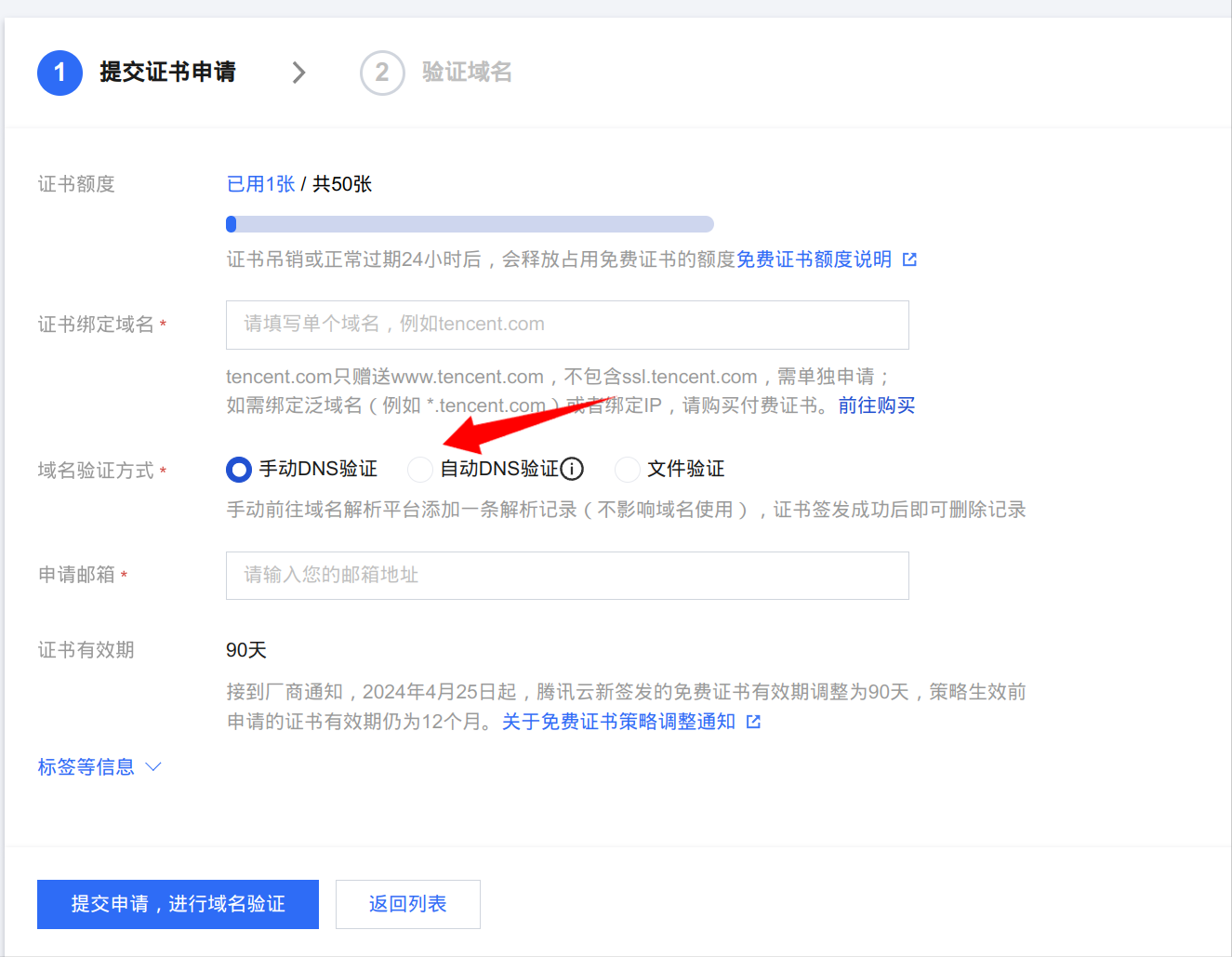Click the external link icon after 免费证书额度说明
Screen dimensions: 1232x957
pyautogui.click(x=909, y=259)
